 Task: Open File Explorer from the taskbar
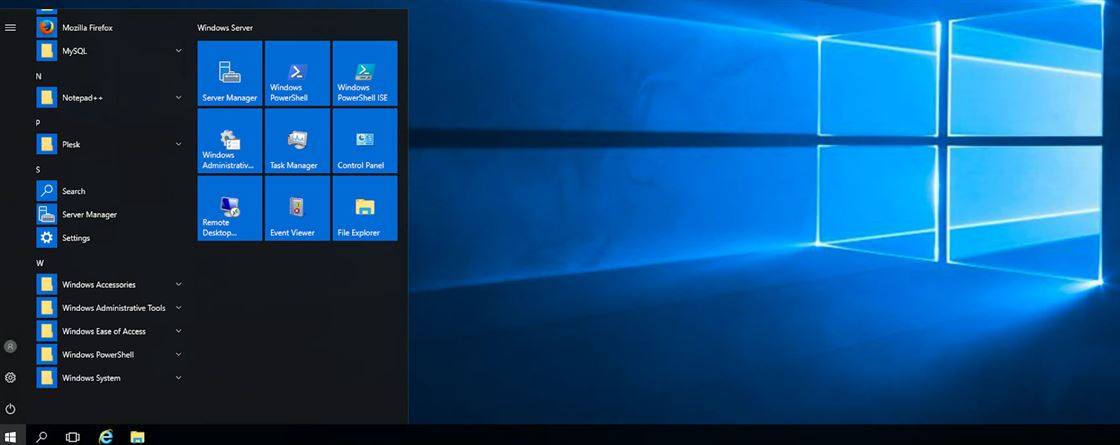[137, 437]
